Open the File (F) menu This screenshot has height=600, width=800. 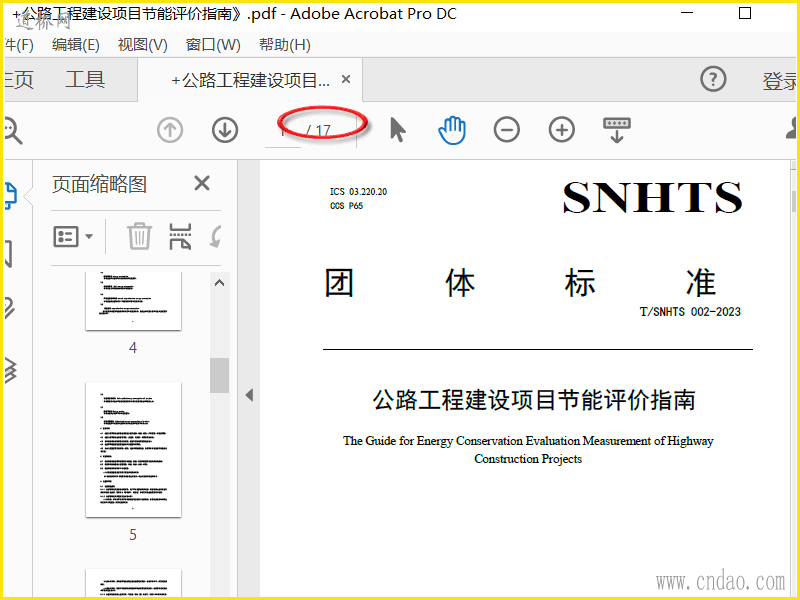click(x=19, y=45)
